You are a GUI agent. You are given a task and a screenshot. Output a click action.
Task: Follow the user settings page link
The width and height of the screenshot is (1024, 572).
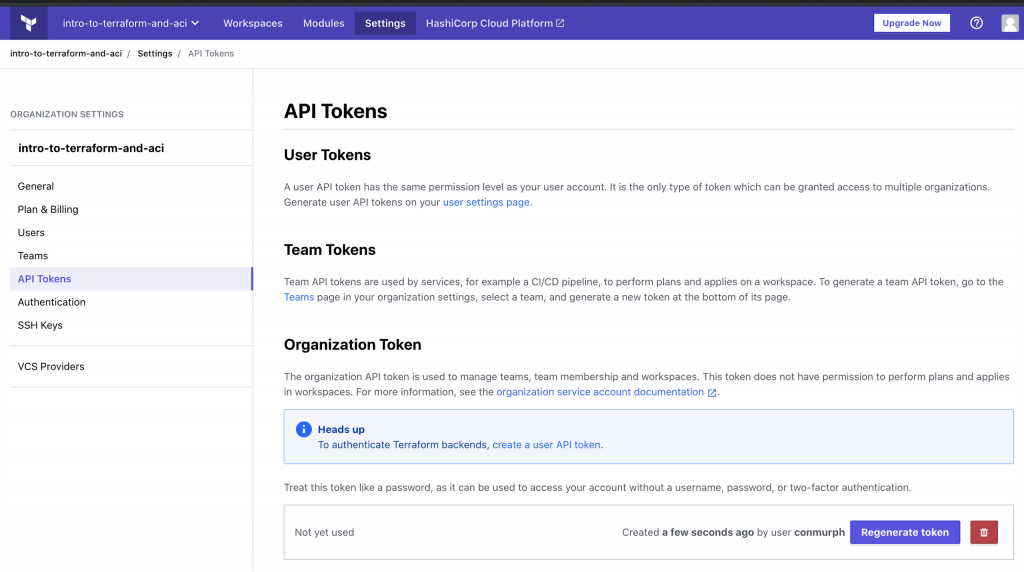(486, 202)
